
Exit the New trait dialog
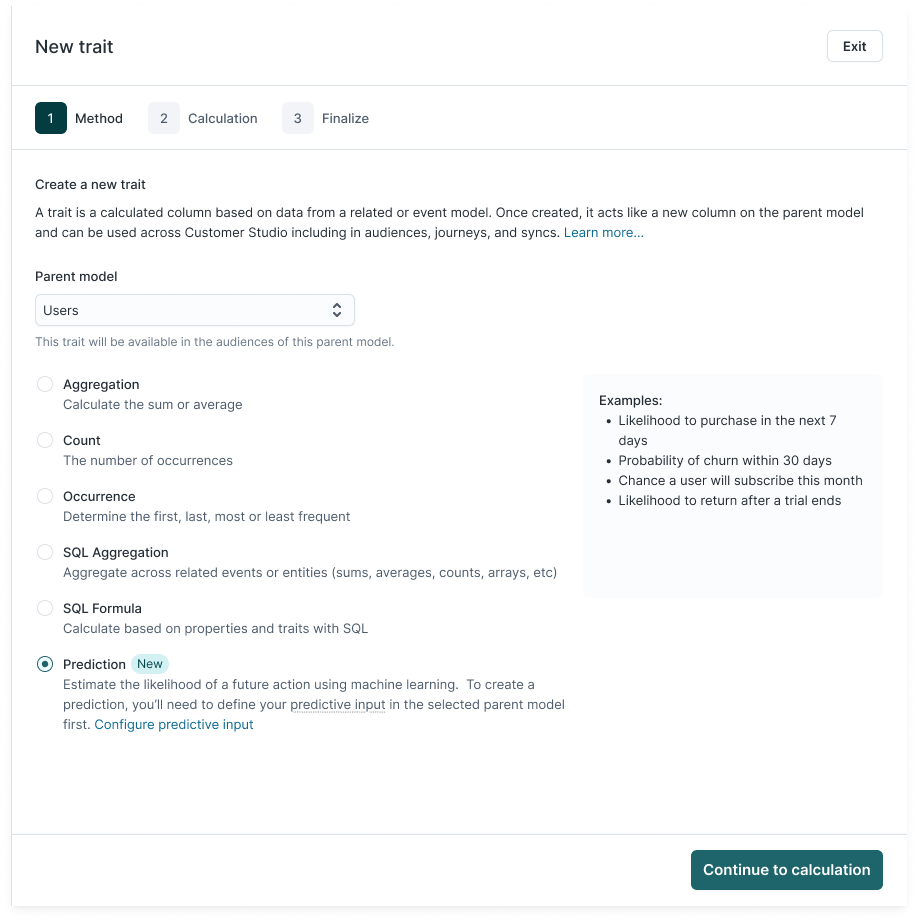(854, 46)
